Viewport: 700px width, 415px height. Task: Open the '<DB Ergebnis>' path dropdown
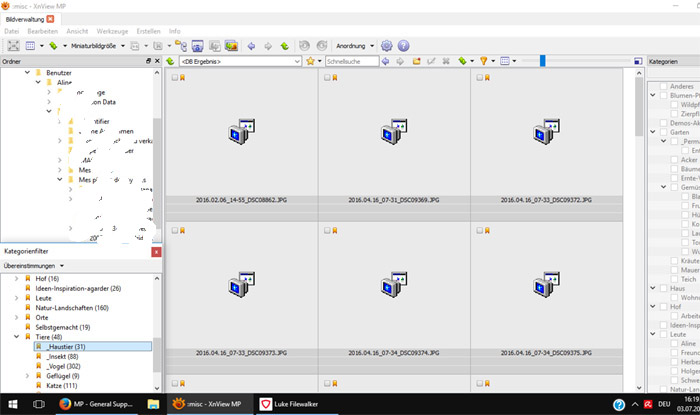click(x=298, y=61)
